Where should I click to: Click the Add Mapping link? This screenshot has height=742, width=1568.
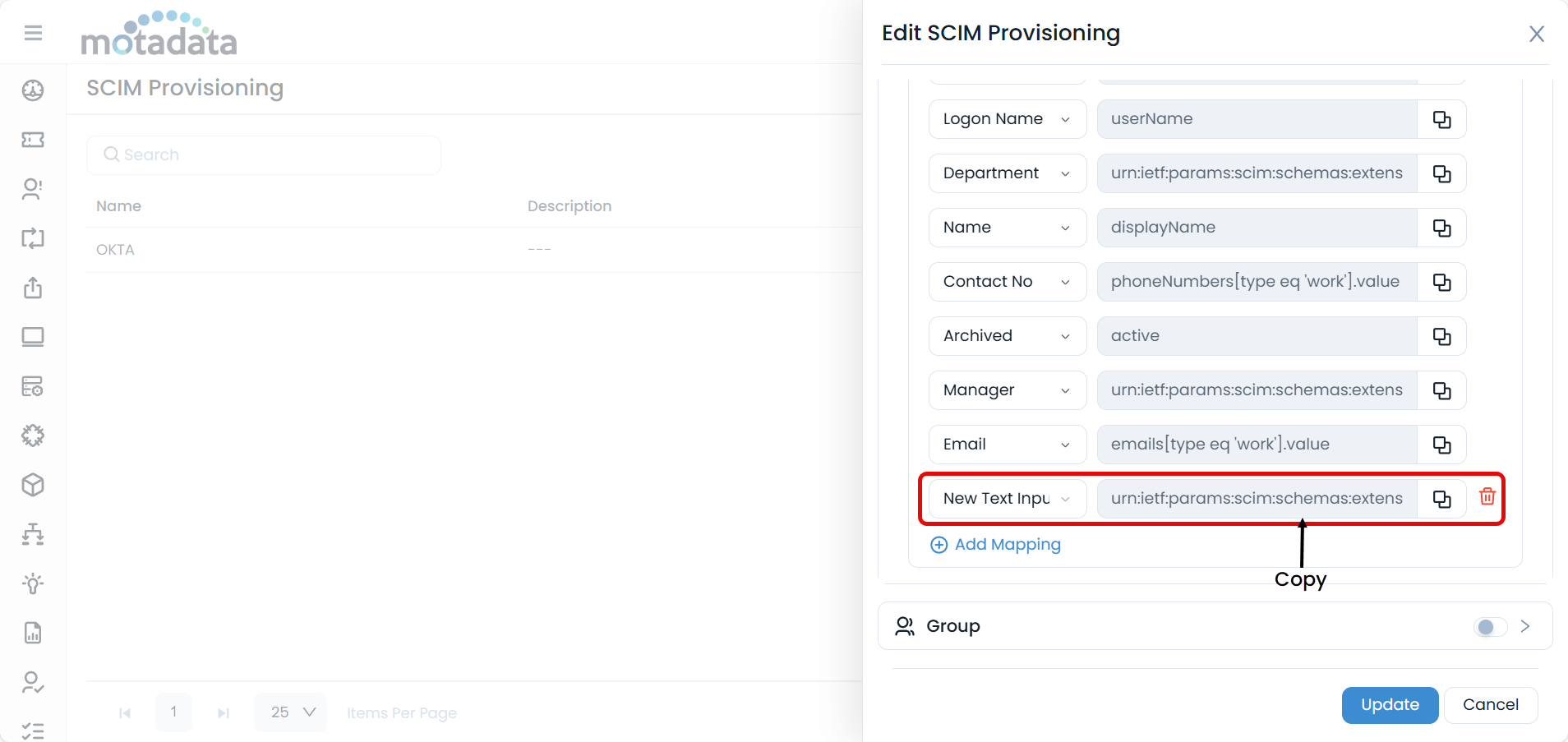tap(995, 545)
